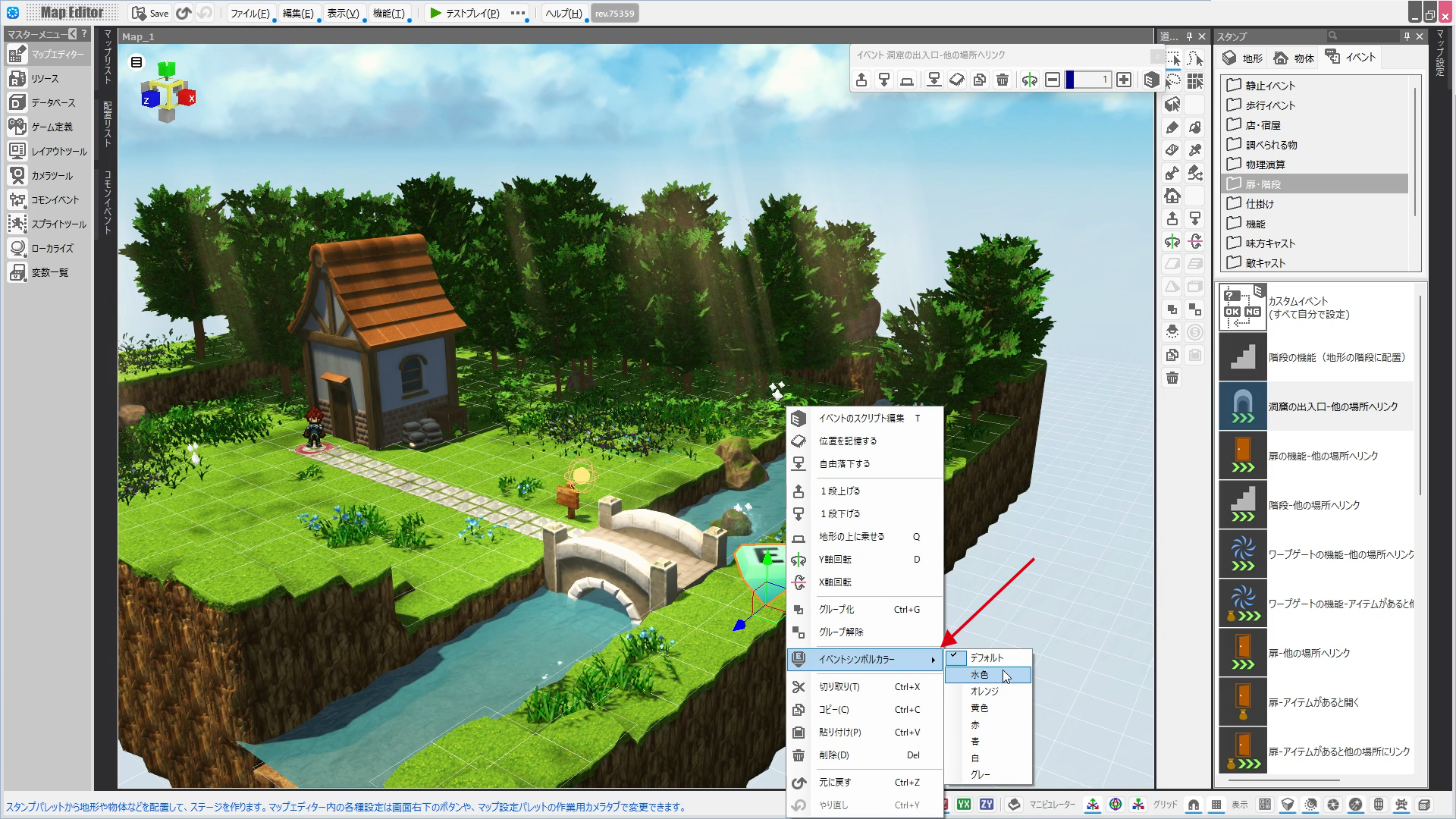Open the 味方キャスト folder
Screen dimensions: 1456x819
coord(1314,243)
